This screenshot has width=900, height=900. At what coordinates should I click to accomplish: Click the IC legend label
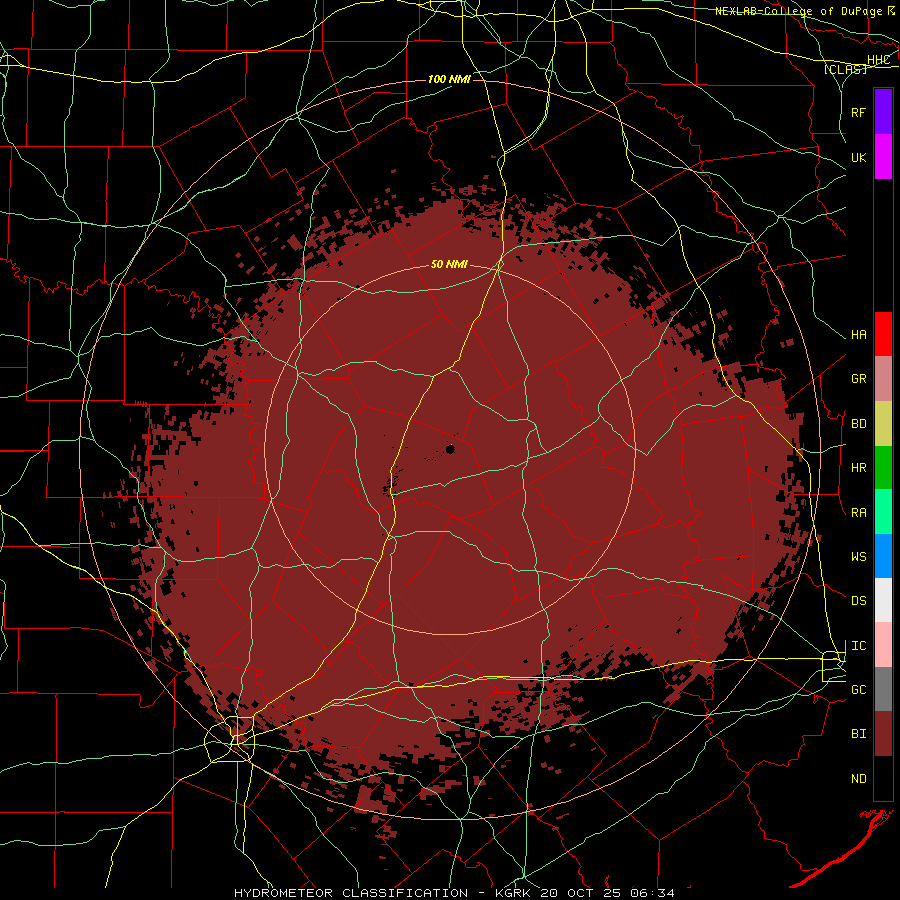(859, 646)
